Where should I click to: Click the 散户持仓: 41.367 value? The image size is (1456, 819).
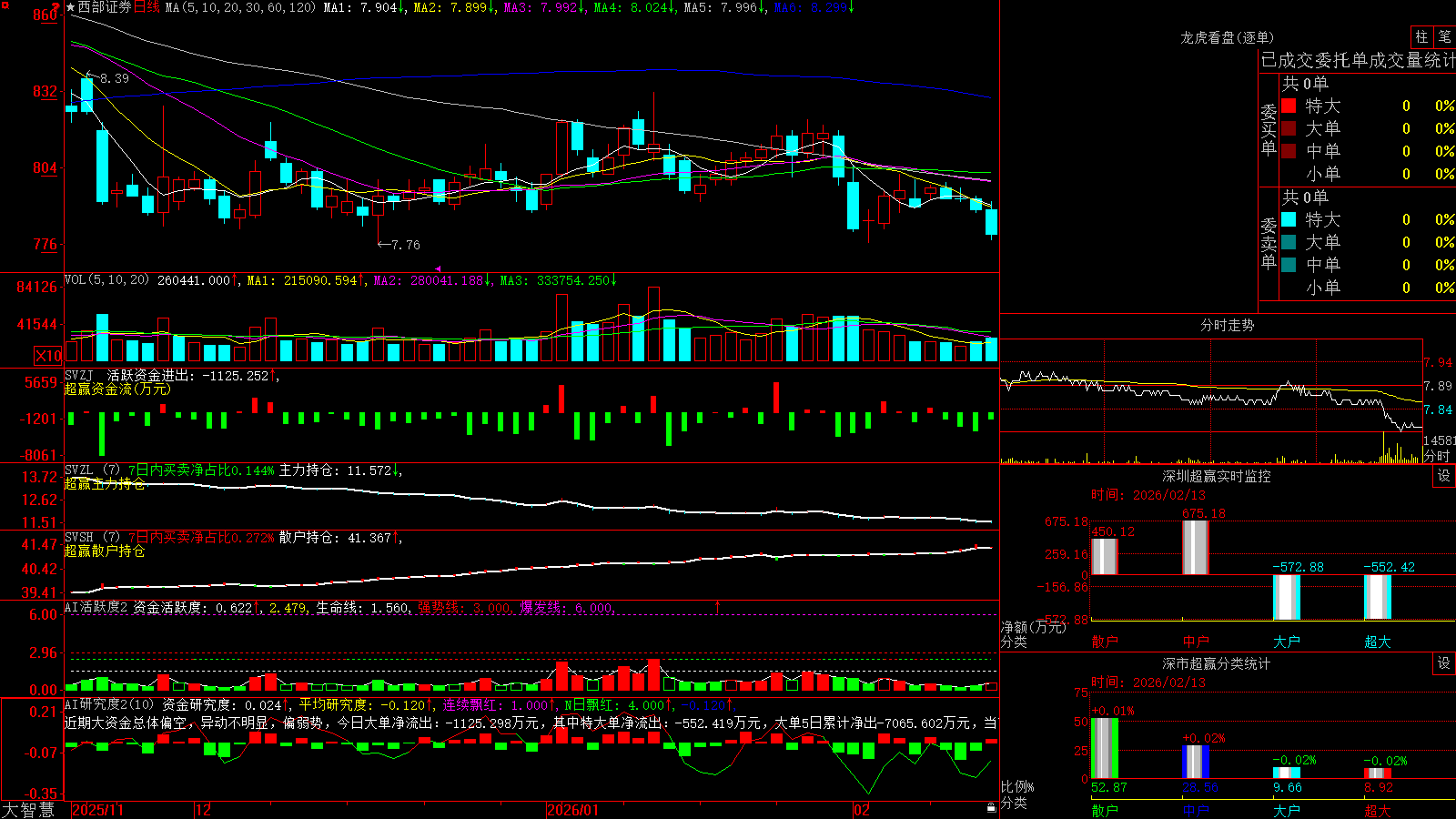pos(340,538)
